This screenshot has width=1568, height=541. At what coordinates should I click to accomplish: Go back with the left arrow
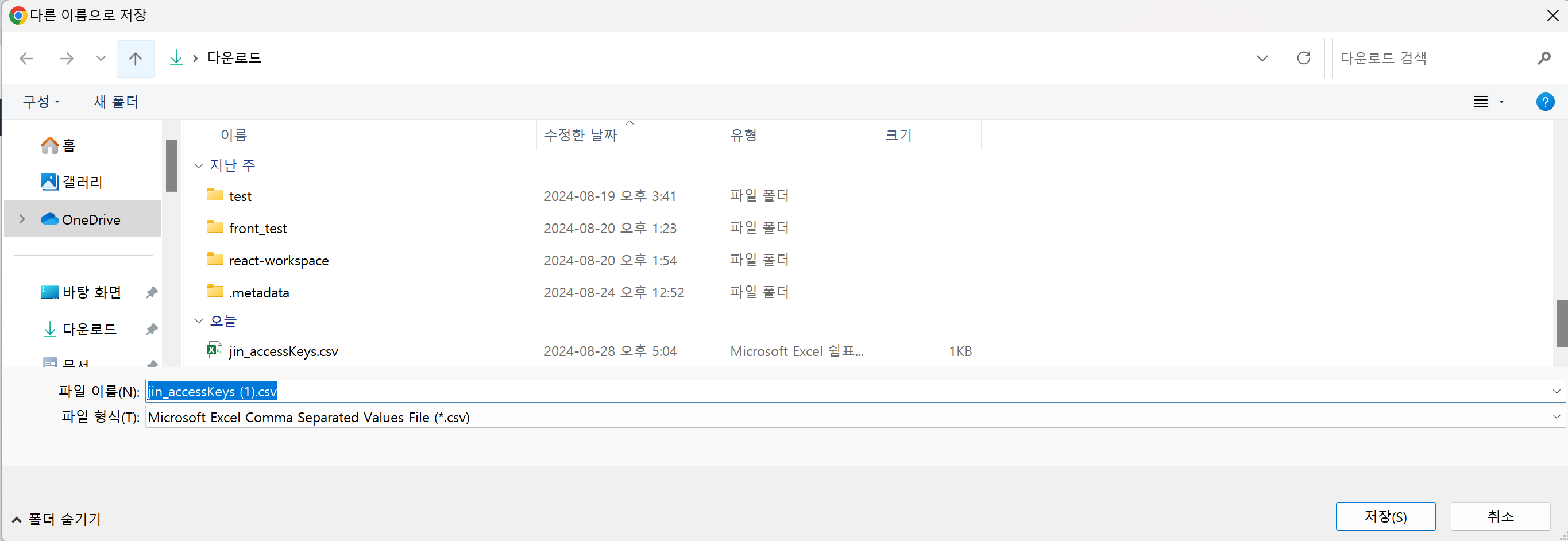[x=26, y=59]
